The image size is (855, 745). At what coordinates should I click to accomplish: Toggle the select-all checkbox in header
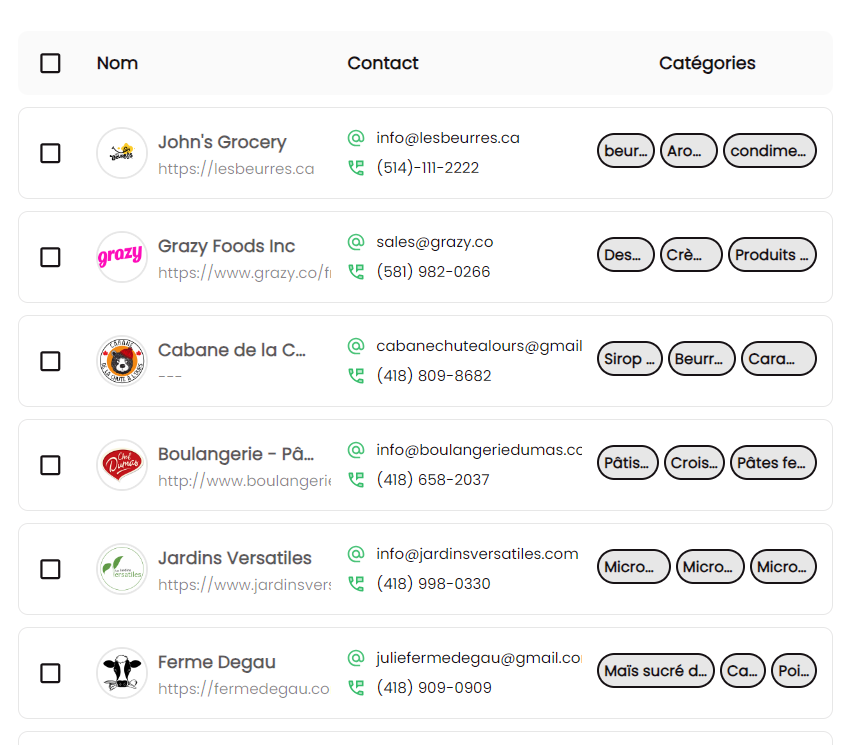click(50, 63)
